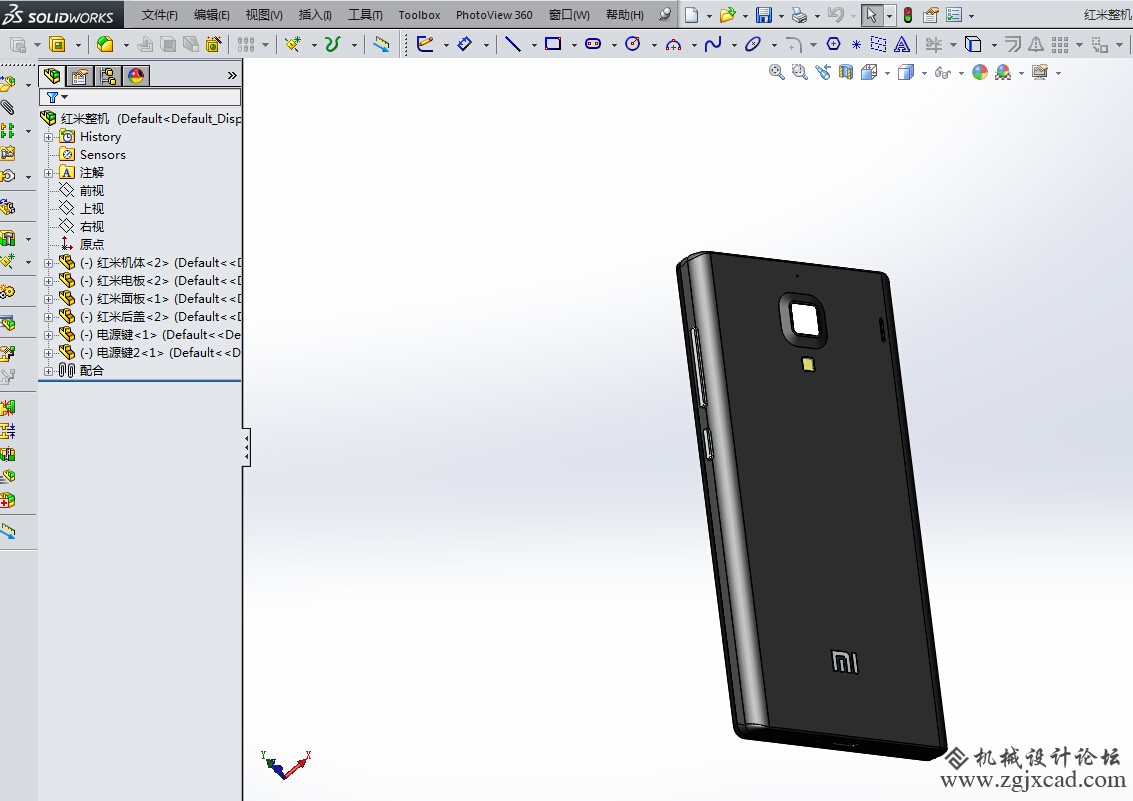Select the 上视 top plane
Viewport: 1133px width, 801px height.
[x=91, y=209]
